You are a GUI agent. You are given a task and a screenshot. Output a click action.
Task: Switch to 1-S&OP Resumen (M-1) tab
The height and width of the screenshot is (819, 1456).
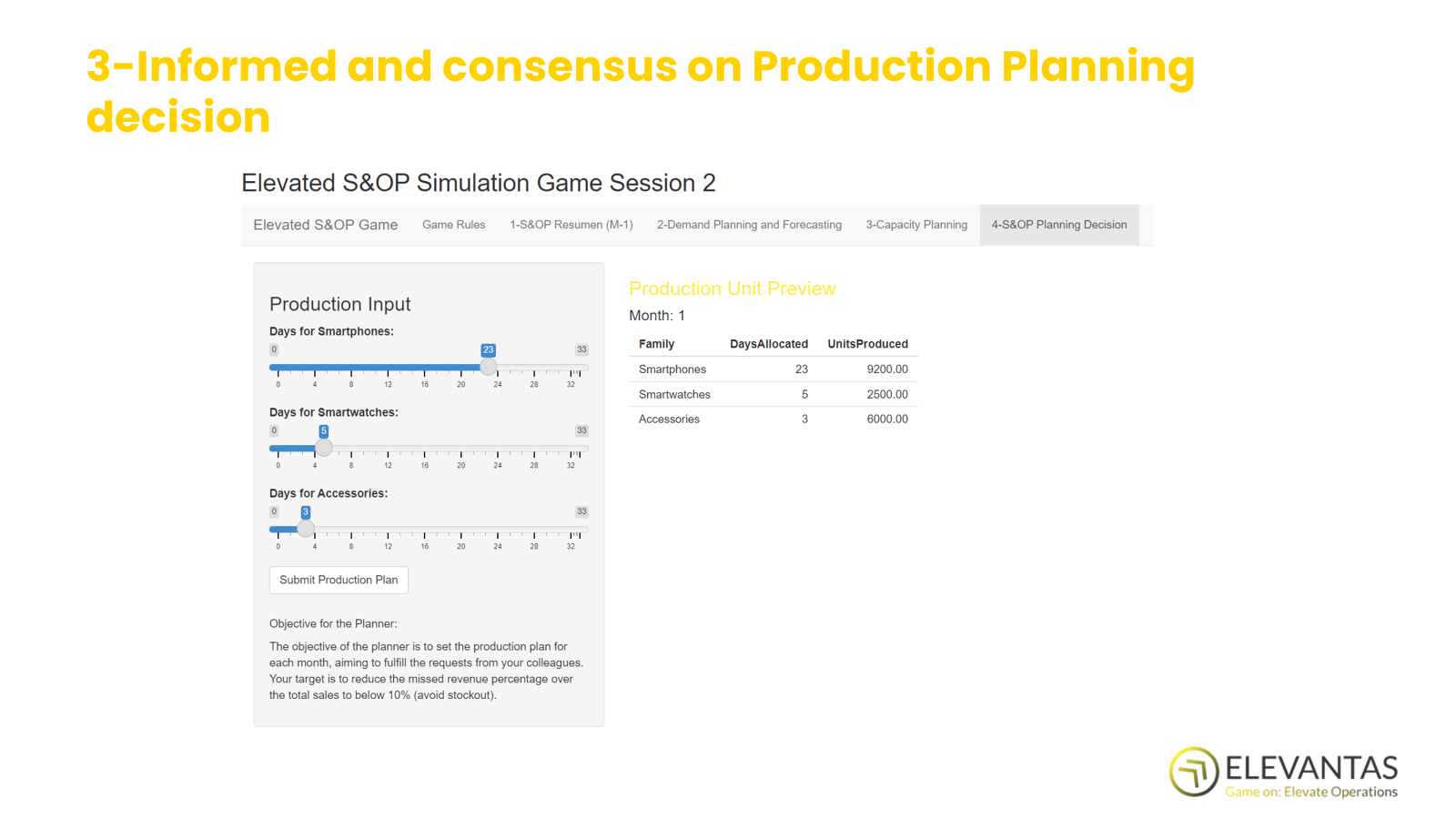point(571,225)
